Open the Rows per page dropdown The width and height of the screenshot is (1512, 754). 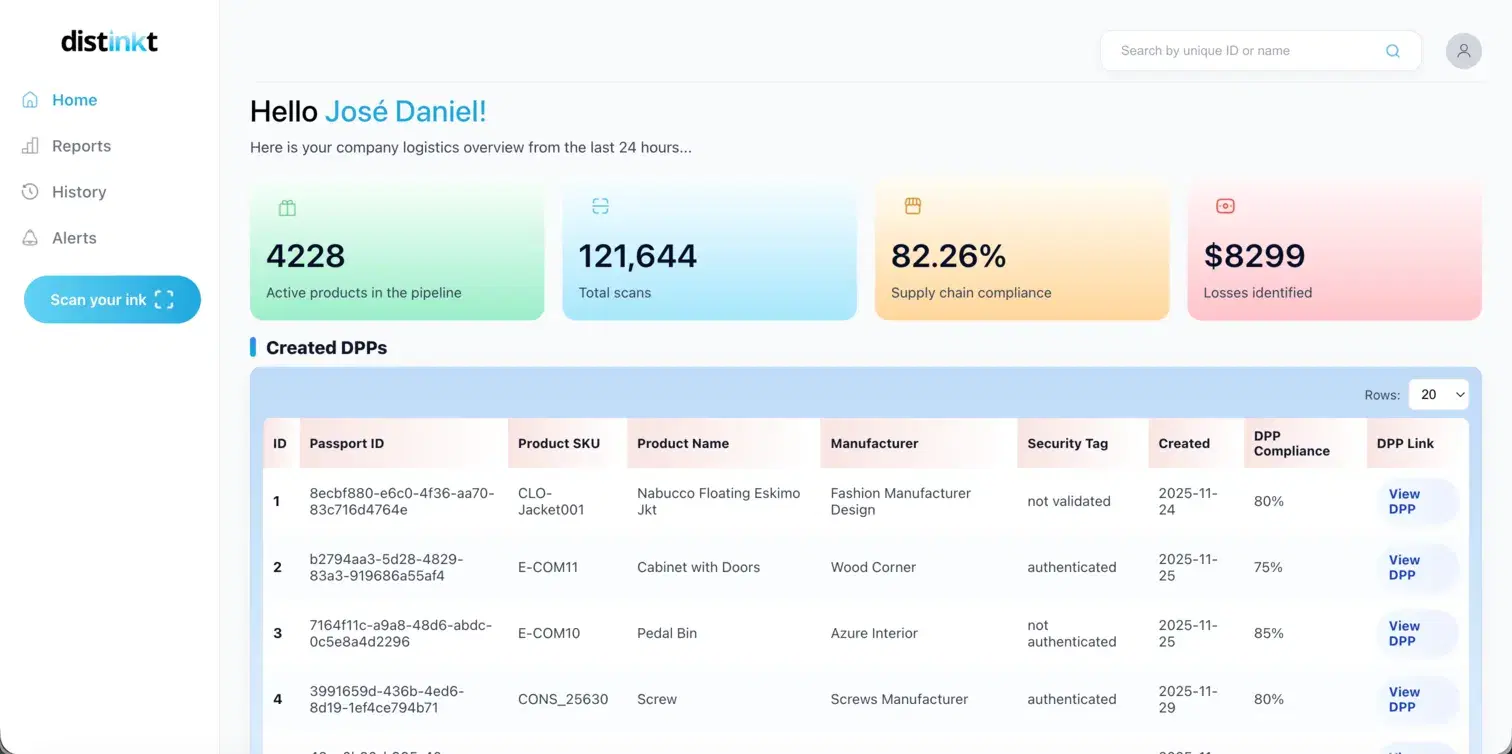click(x=1438, y=394)
